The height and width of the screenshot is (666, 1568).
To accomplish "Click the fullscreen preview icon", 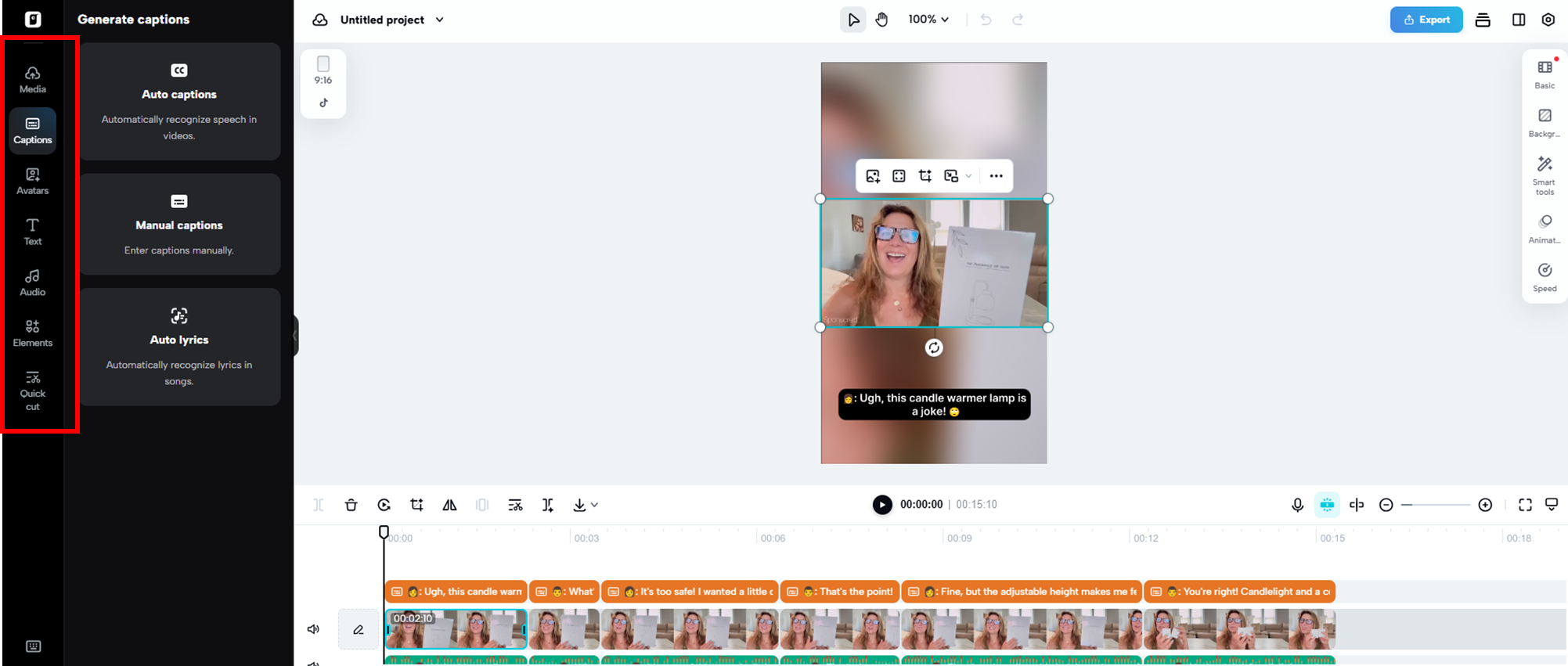I will pos(1524,505).
